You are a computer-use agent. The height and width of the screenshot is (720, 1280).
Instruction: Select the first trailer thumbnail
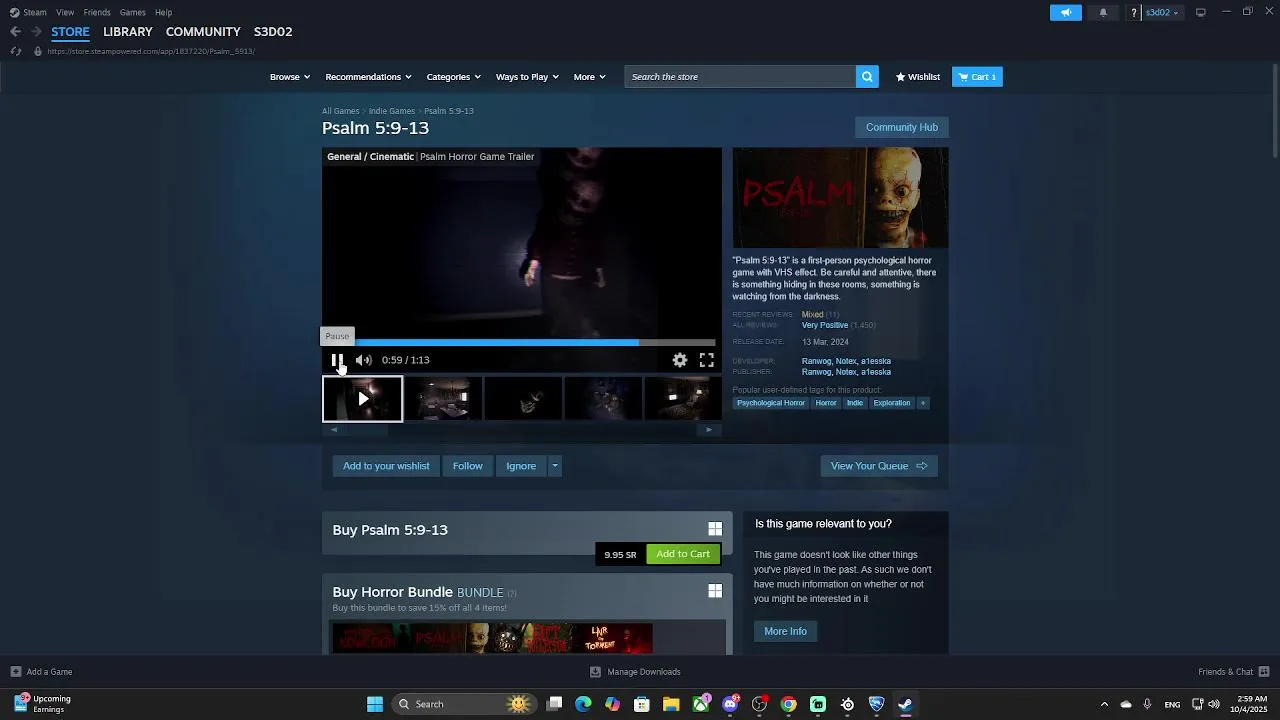pos(362,399)
